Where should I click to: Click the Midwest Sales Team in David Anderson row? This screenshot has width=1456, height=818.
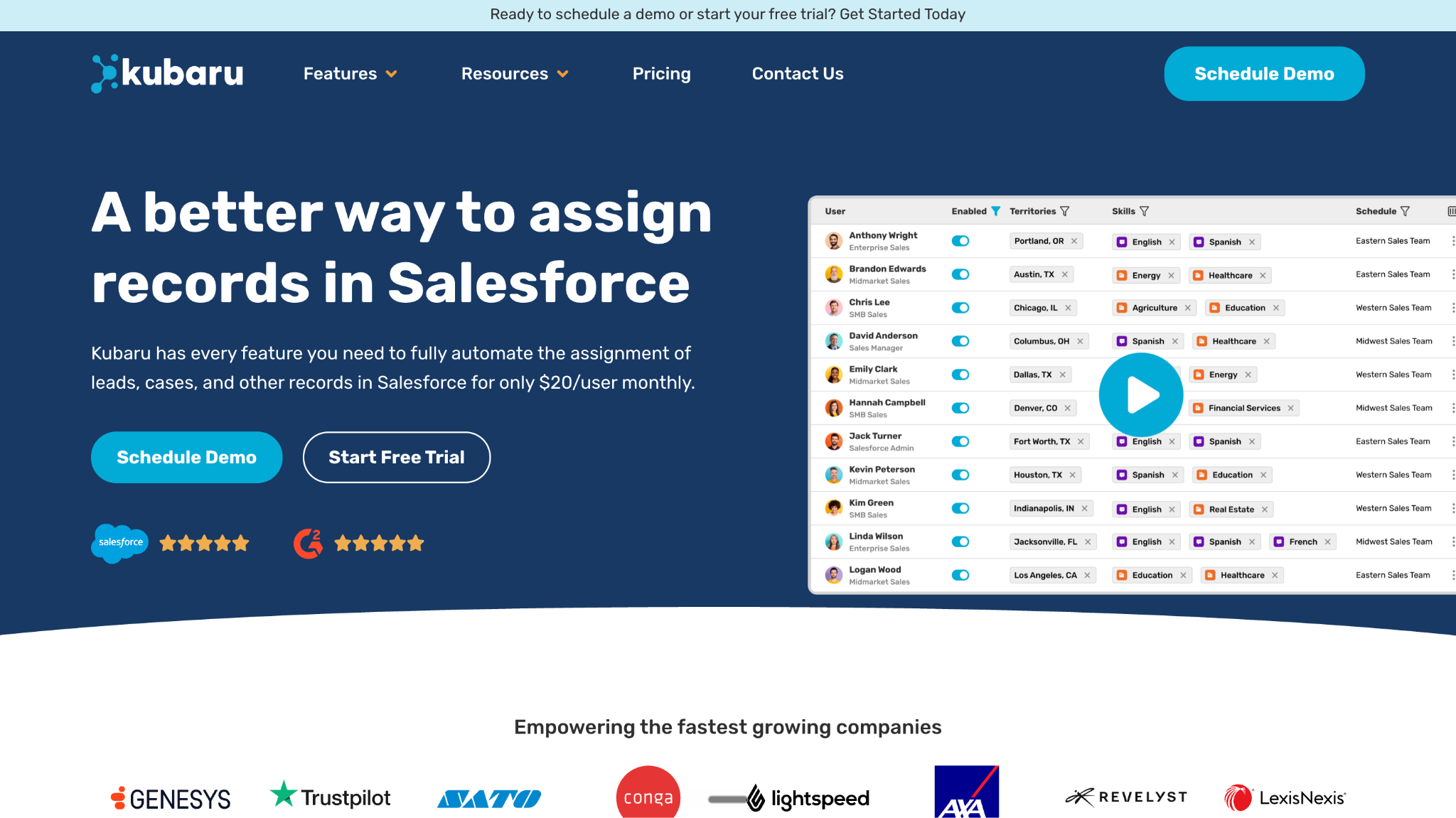[x=1393, y=341]
